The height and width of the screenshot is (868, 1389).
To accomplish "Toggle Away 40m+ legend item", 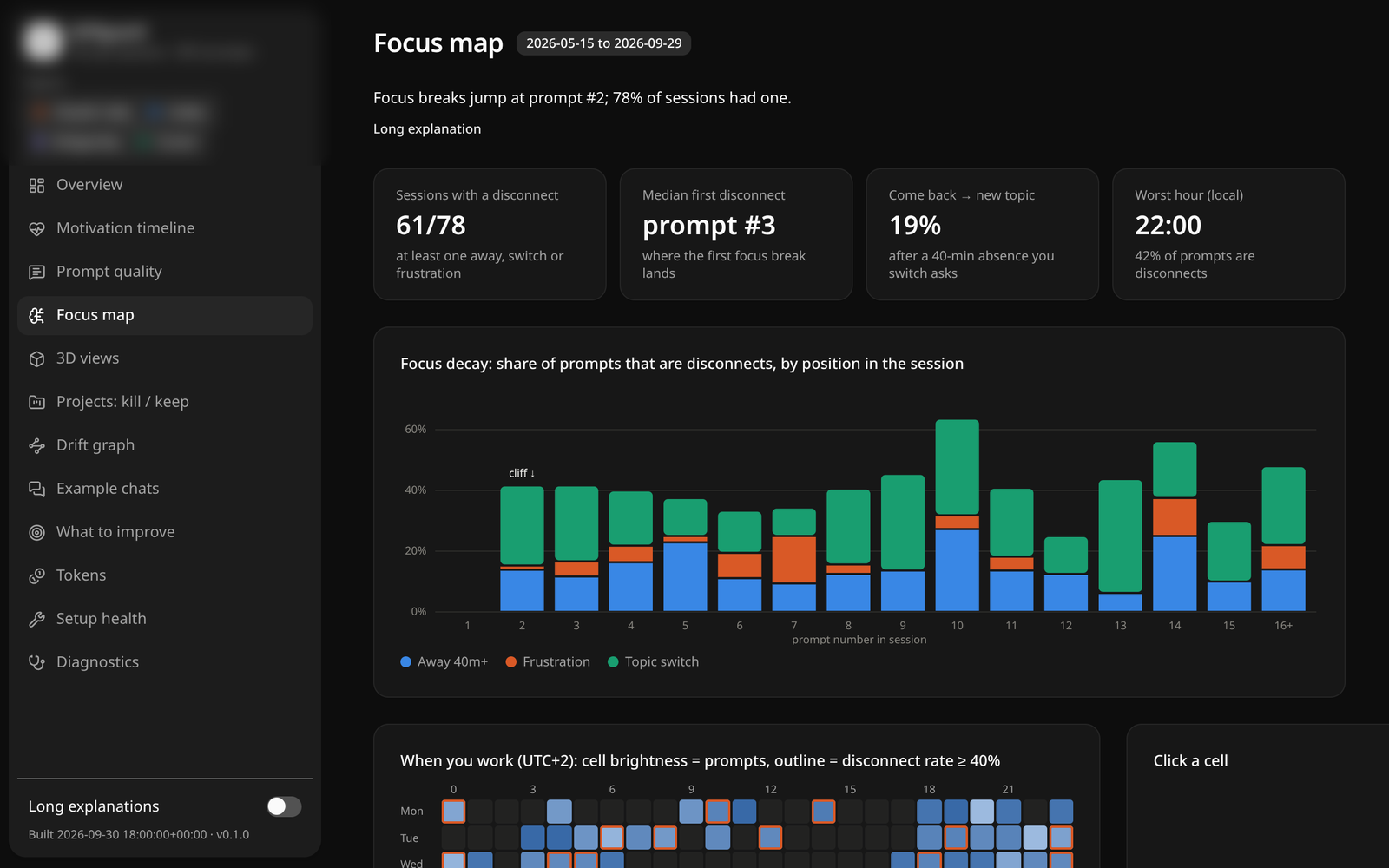I will [x=444, y=661].
